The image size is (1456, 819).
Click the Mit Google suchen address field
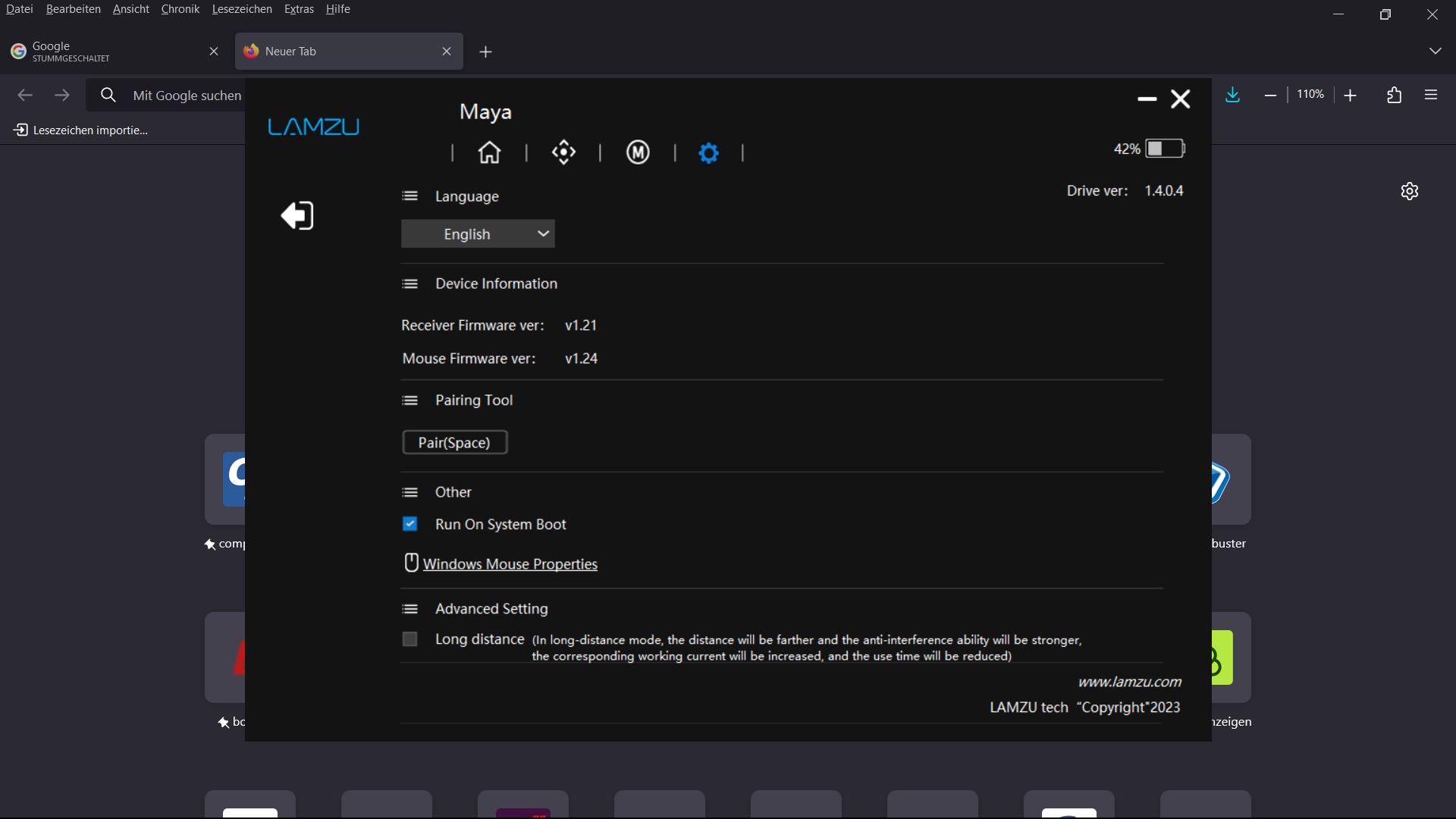coord(187,96)
